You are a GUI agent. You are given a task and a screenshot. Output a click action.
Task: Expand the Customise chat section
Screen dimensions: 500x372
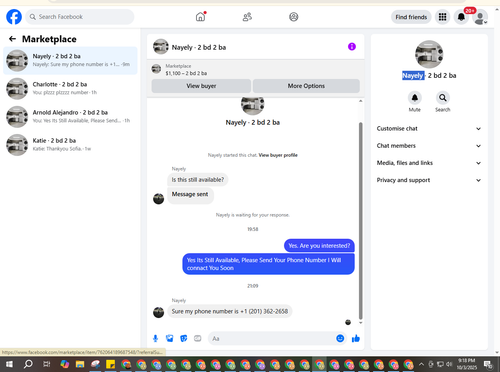click(429, 129)
